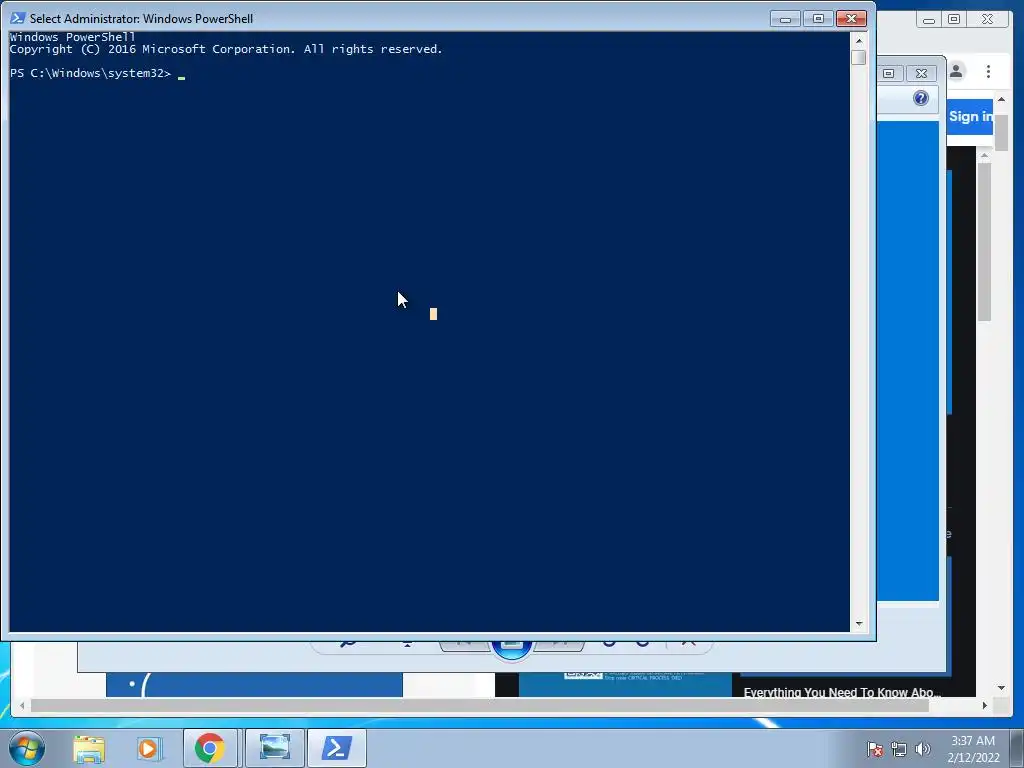Click the Chrome page horizontal scrollbar left arrow
1024x768 pixels.
22,705
